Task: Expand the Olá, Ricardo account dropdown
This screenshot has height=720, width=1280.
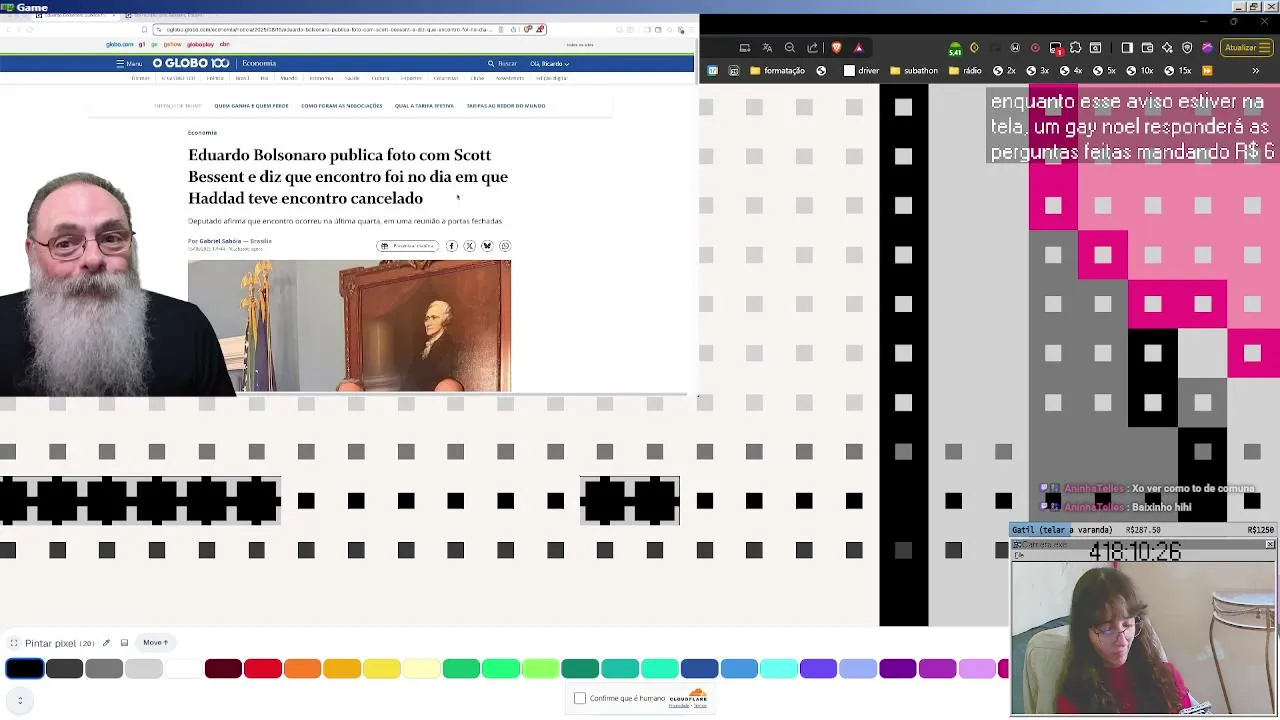Action: (549, 63)
